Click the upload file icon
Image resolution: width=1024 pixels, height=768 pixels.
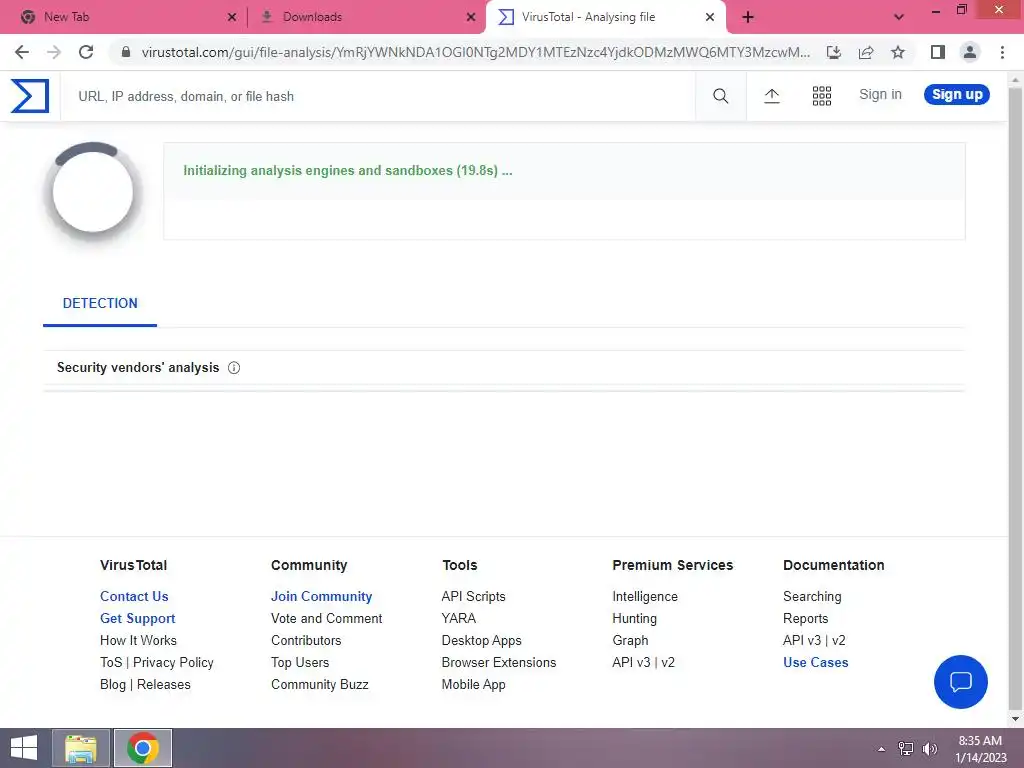coord(771,96)
